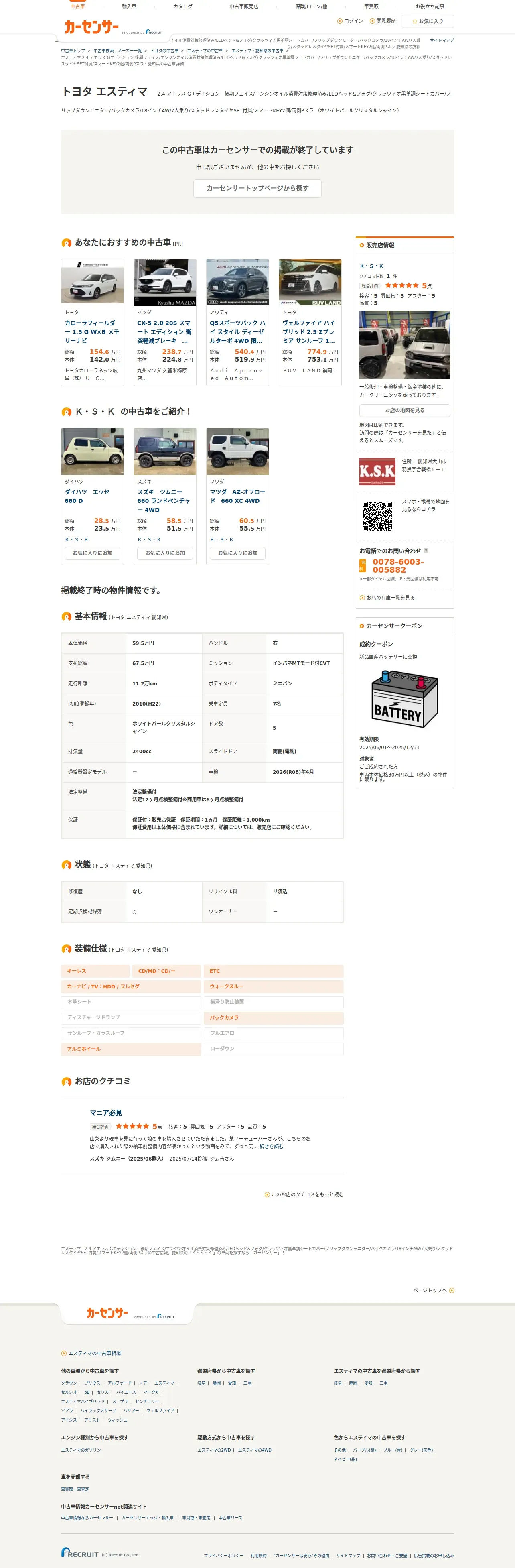Screen dimensions: 515x1568
Task: Open the Mazda CX-5 car thumbnail
Action: tap(165, 283)
